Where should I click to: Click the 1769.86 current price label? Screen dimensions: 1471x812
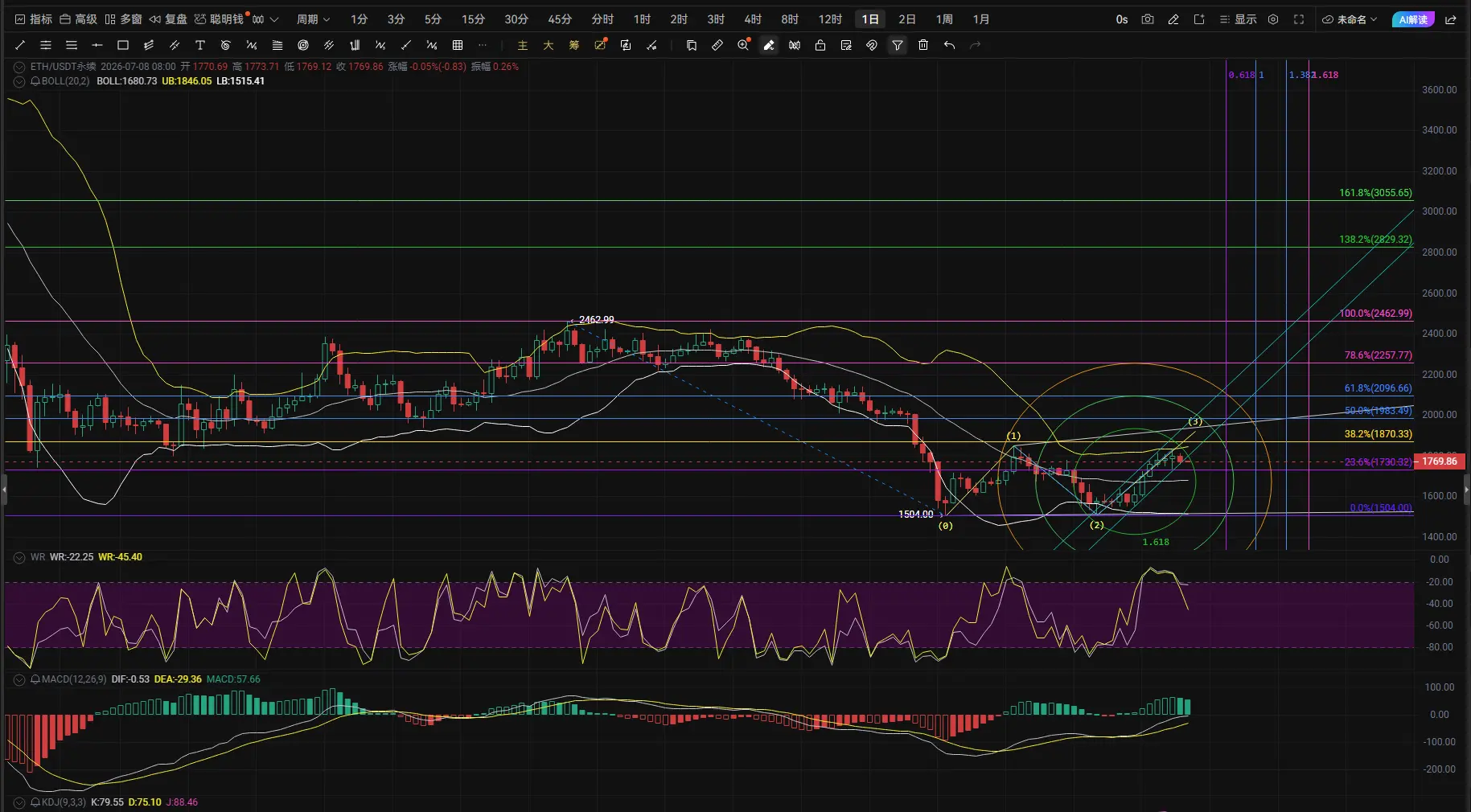point(1439,461)
